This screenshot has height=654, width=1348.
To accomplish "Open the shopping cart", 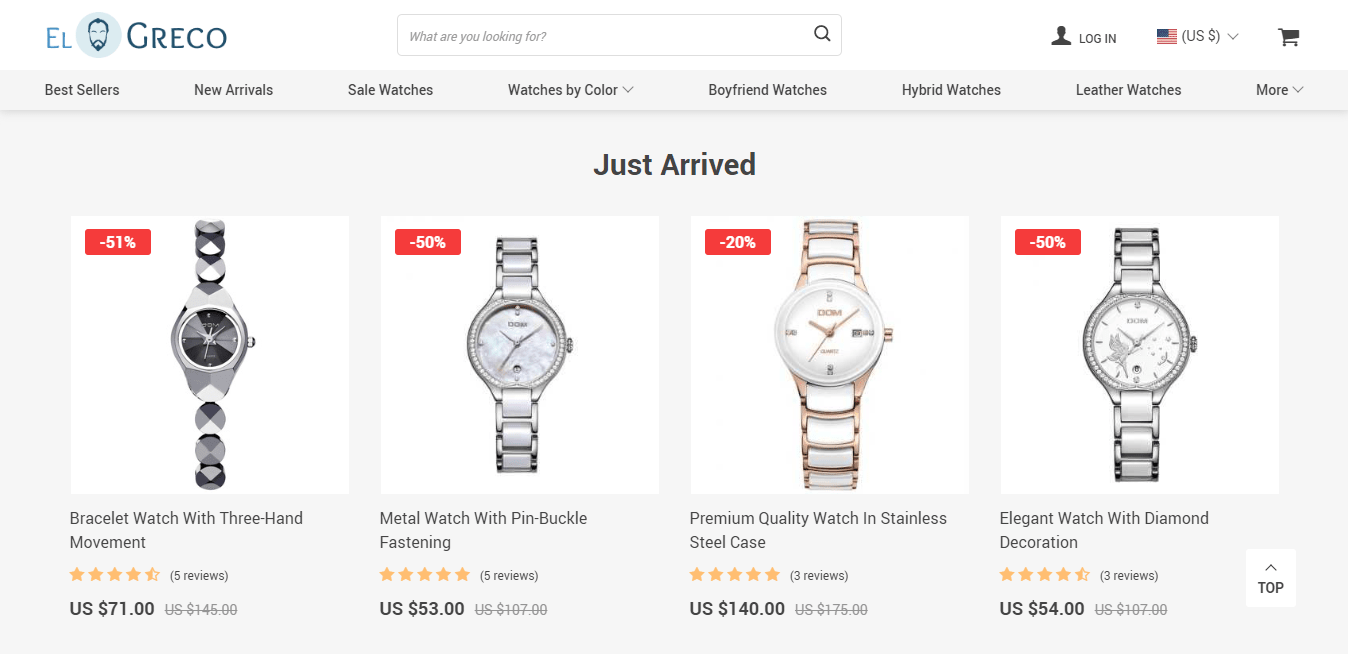I will [1288, 37].
